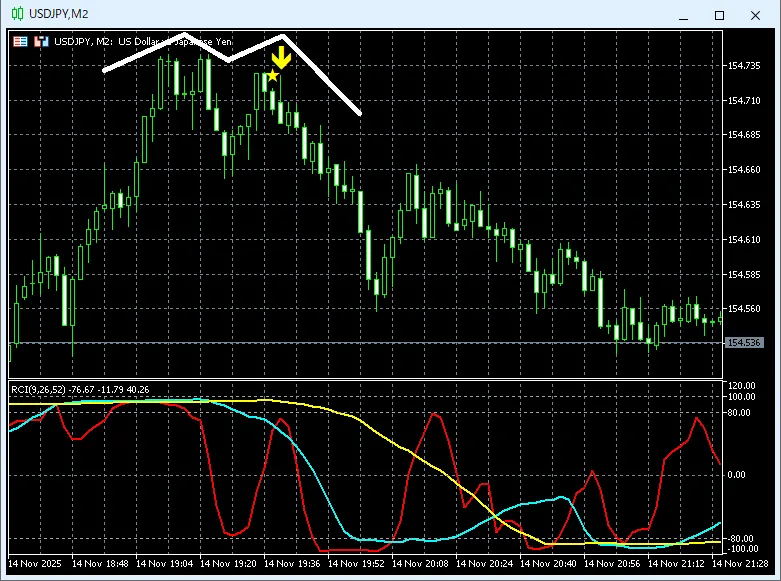Viewport: 781px width, 581px height.
Task: Click indicator scale value 120.00
Action: coord(742,386)
